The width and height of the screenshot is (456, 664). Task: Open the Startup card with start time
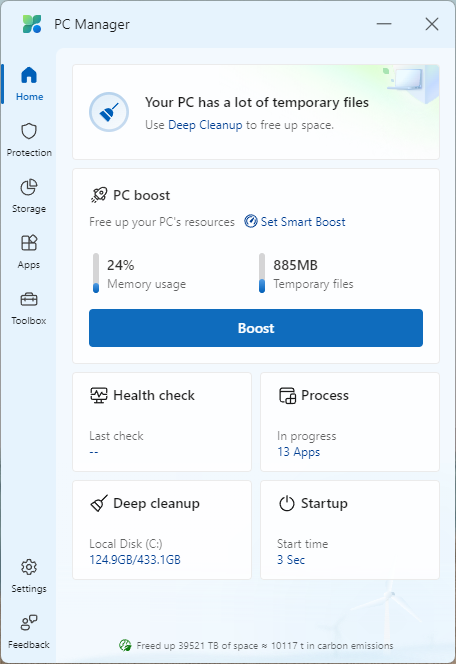(350, 530)
